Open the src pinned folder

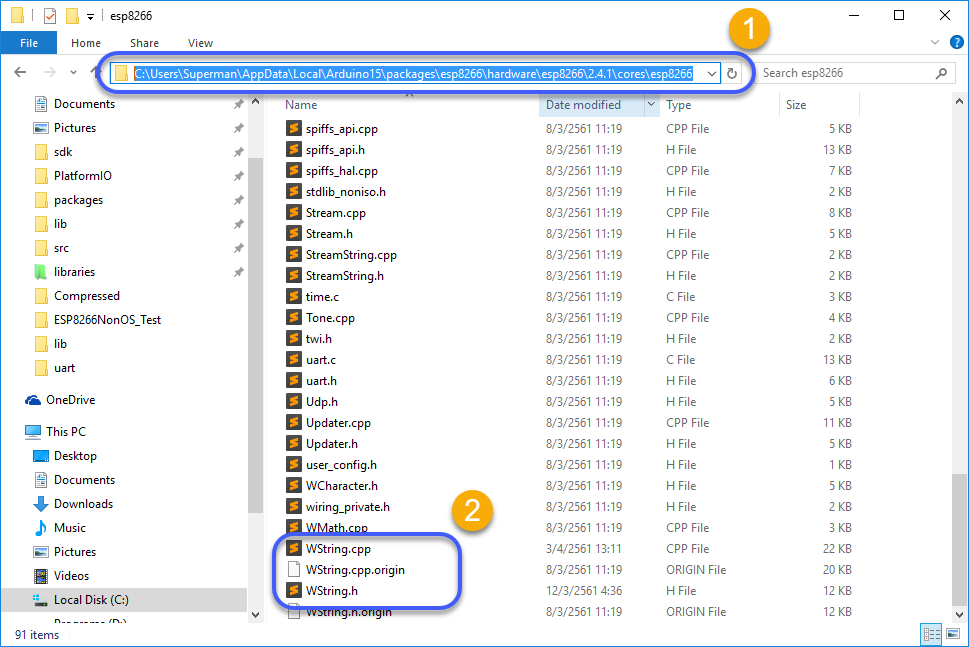pyautogui.click(x=61, y=248)
